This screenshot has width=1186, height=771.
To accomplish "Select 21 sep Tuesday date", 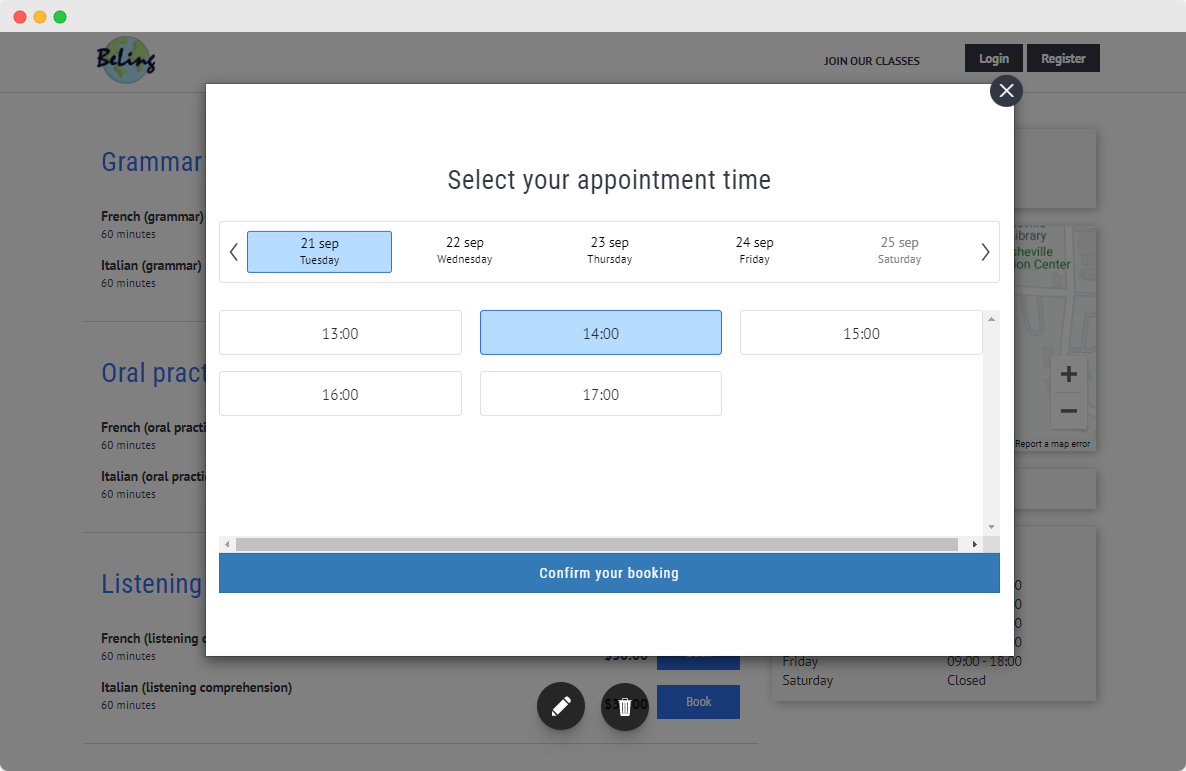I will [x=319, y=252].
